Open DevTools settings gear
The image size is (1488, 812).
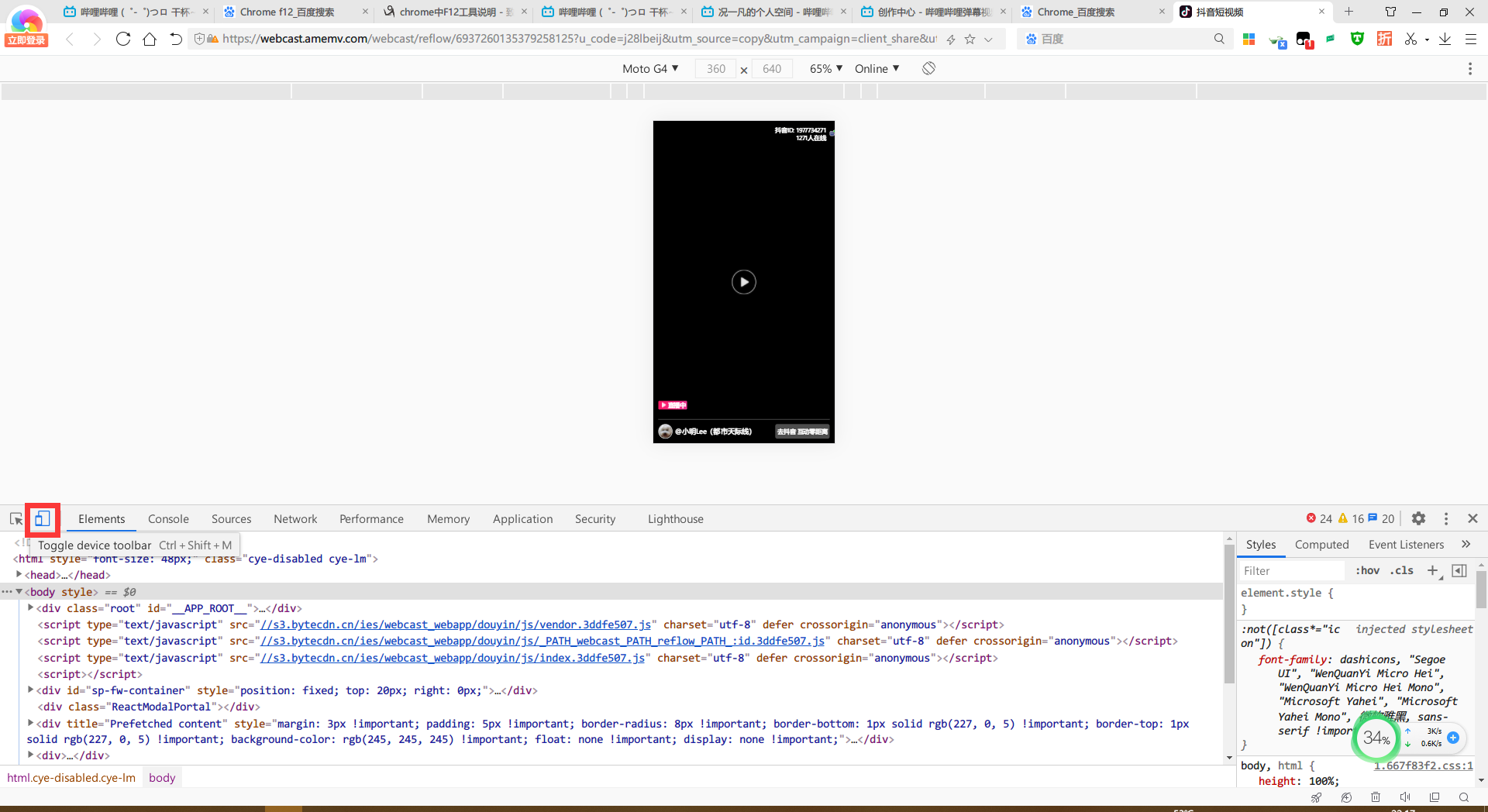[1418, 519]
